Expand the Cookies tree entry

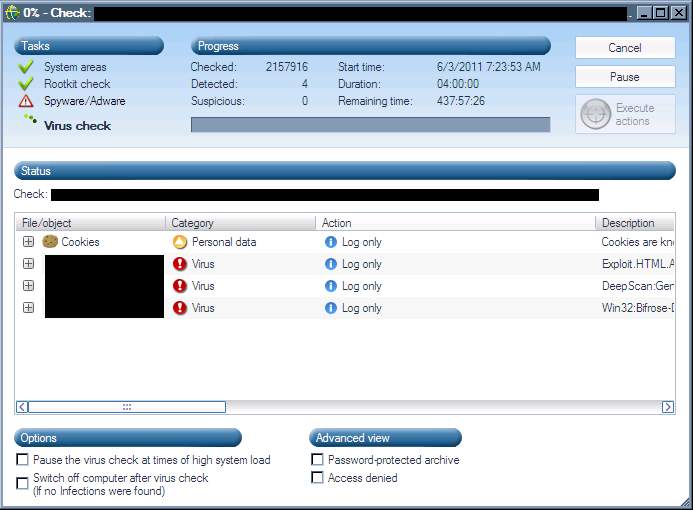pyautogui.click(x=28, y=242)
